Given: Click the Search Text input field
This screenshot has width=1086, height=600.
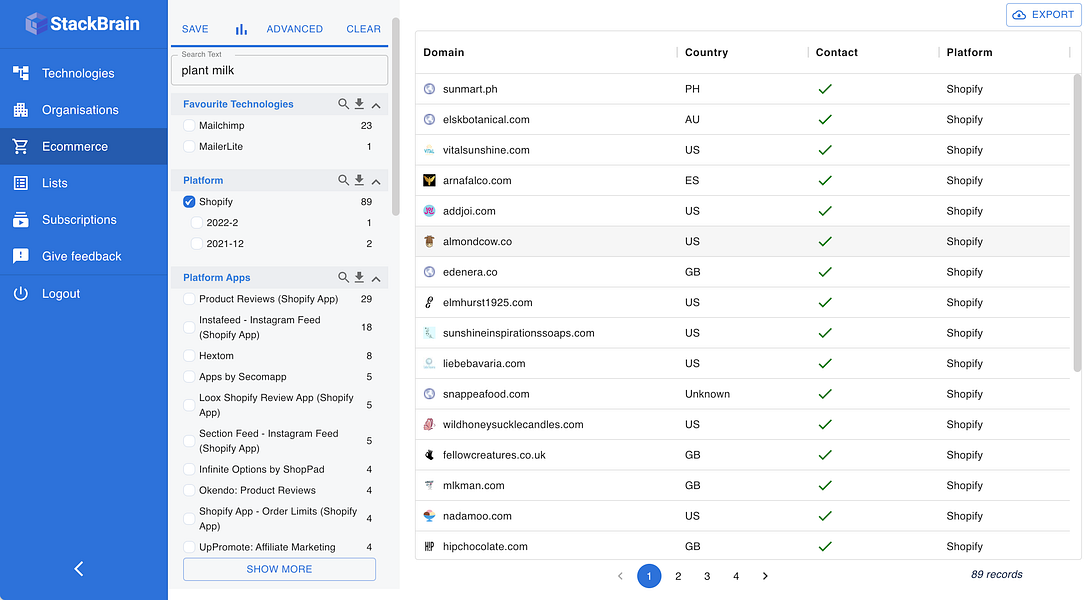Looking at the screenshot, I should click(279, 70).
